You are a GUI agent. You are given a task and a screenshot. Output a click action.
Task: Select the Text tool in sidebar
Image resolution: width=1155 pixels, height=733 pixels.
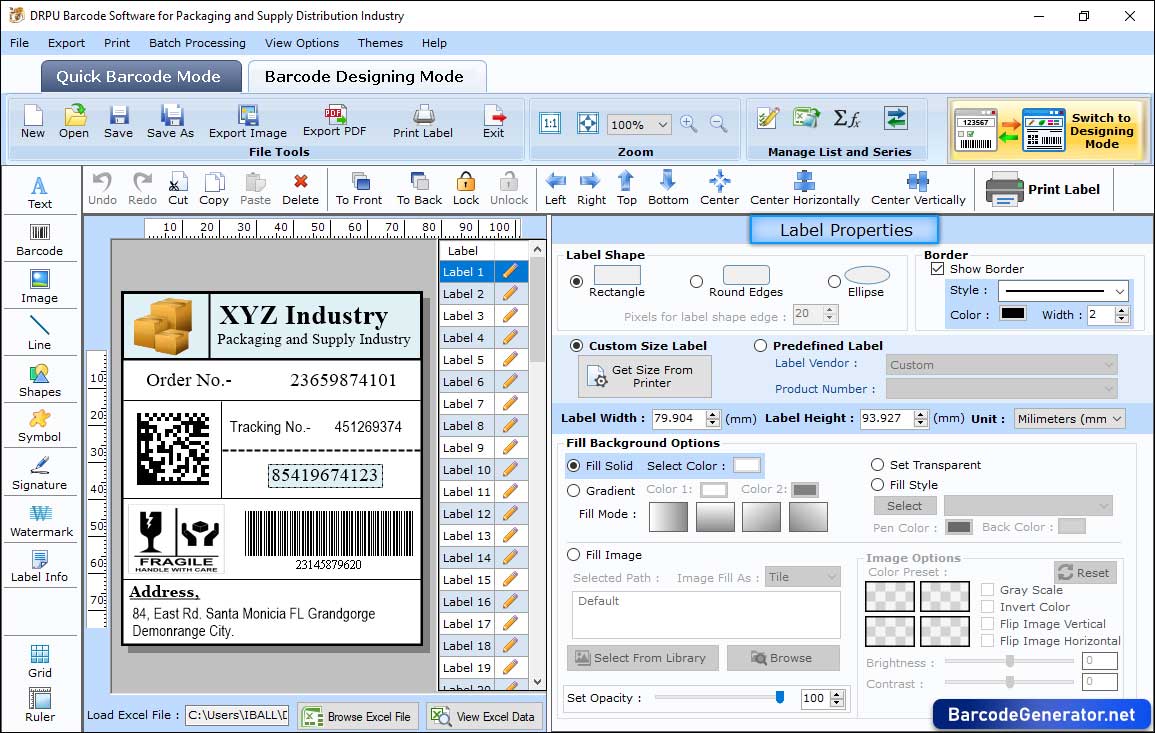40,192
